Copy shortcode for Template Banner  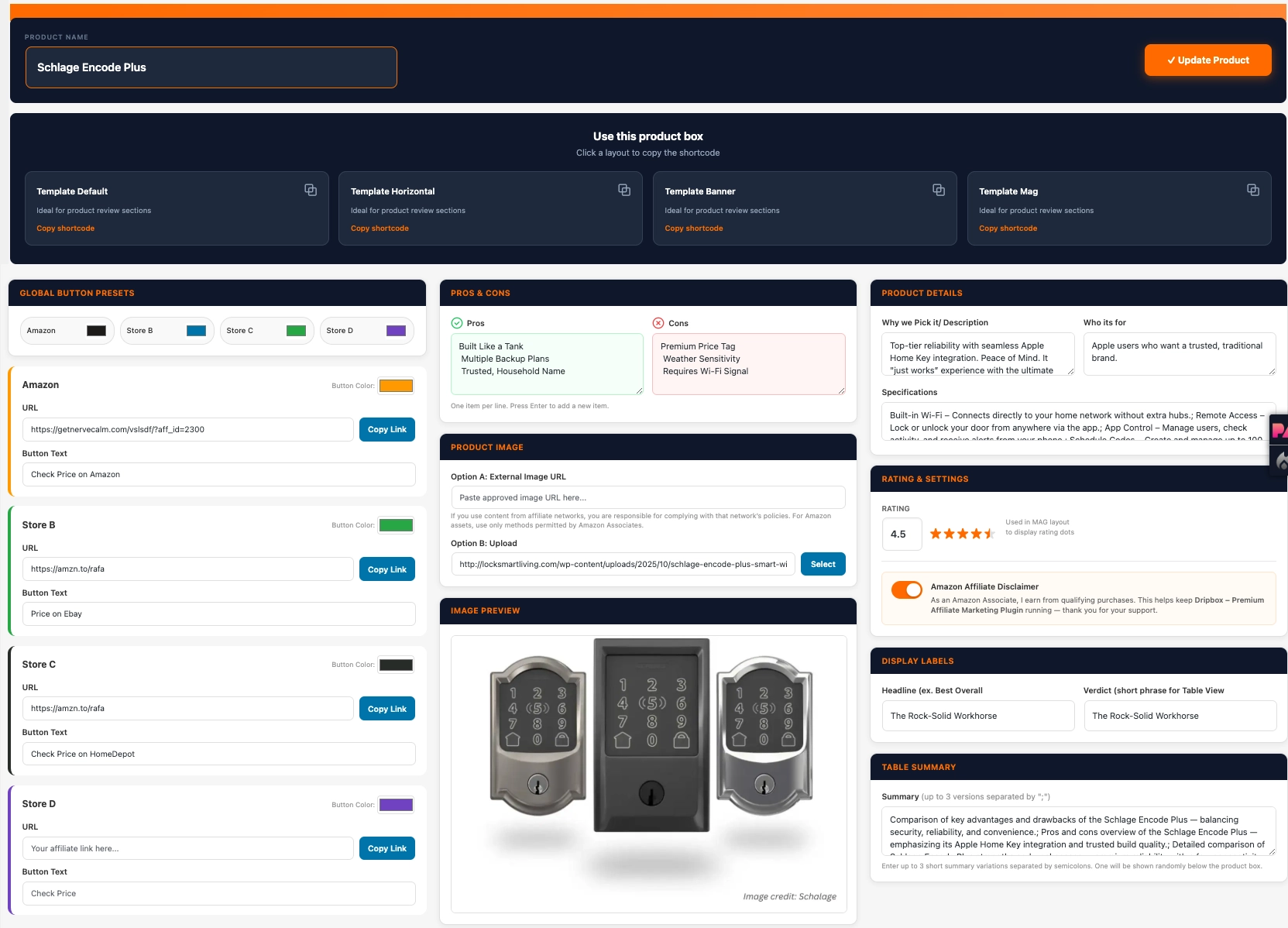(693, 228)
